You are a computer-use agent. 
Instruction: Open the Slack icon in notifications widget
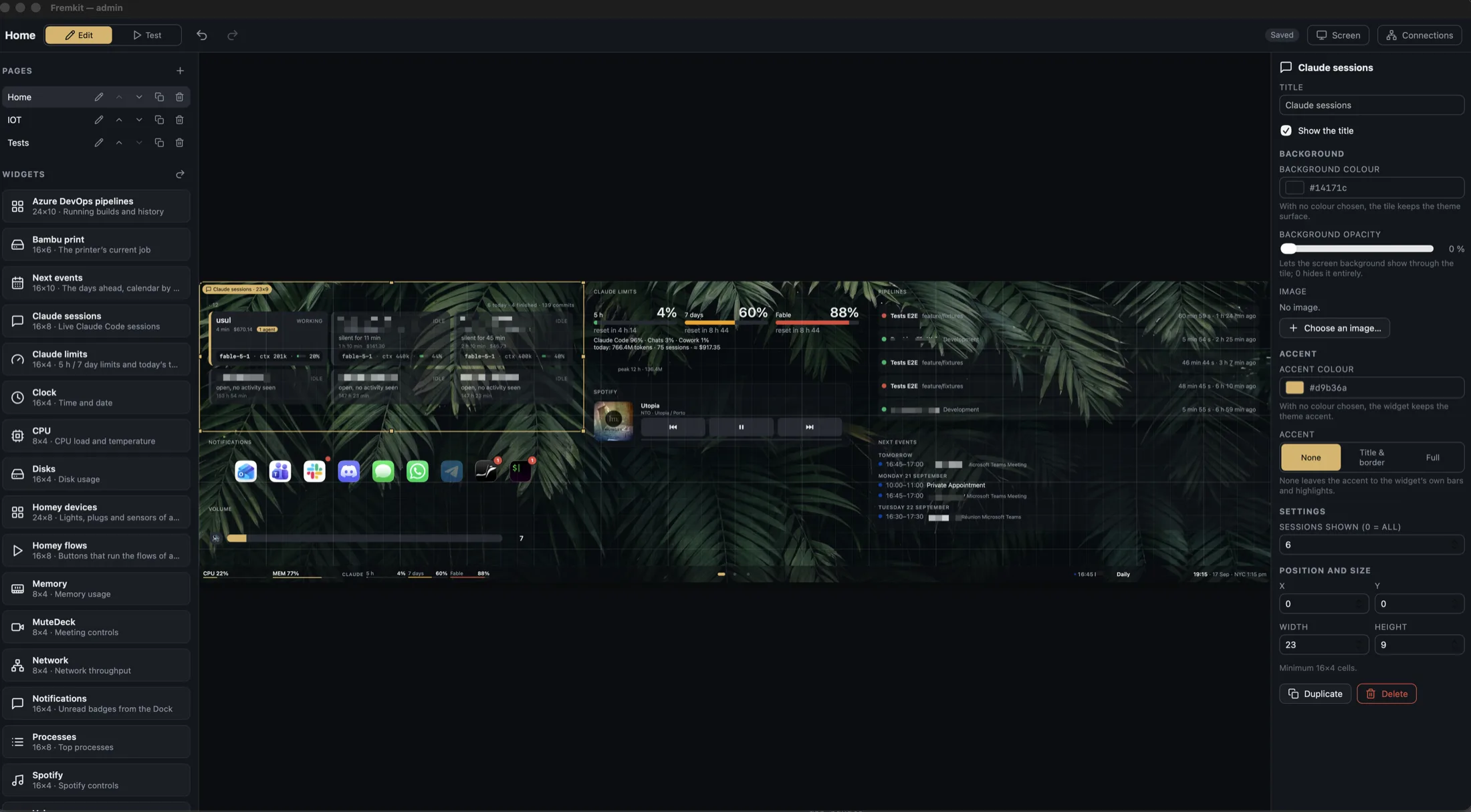[314, 471]
